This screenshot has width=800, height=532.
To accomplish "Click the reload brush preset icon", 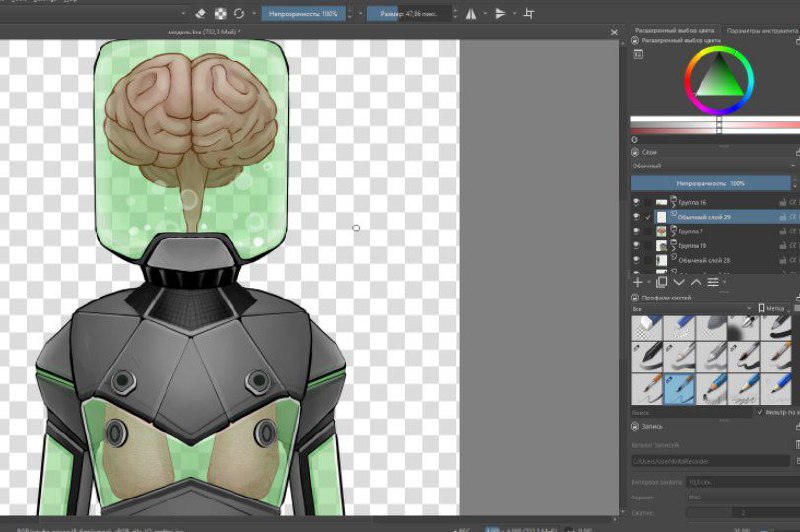I will (239, 14).
